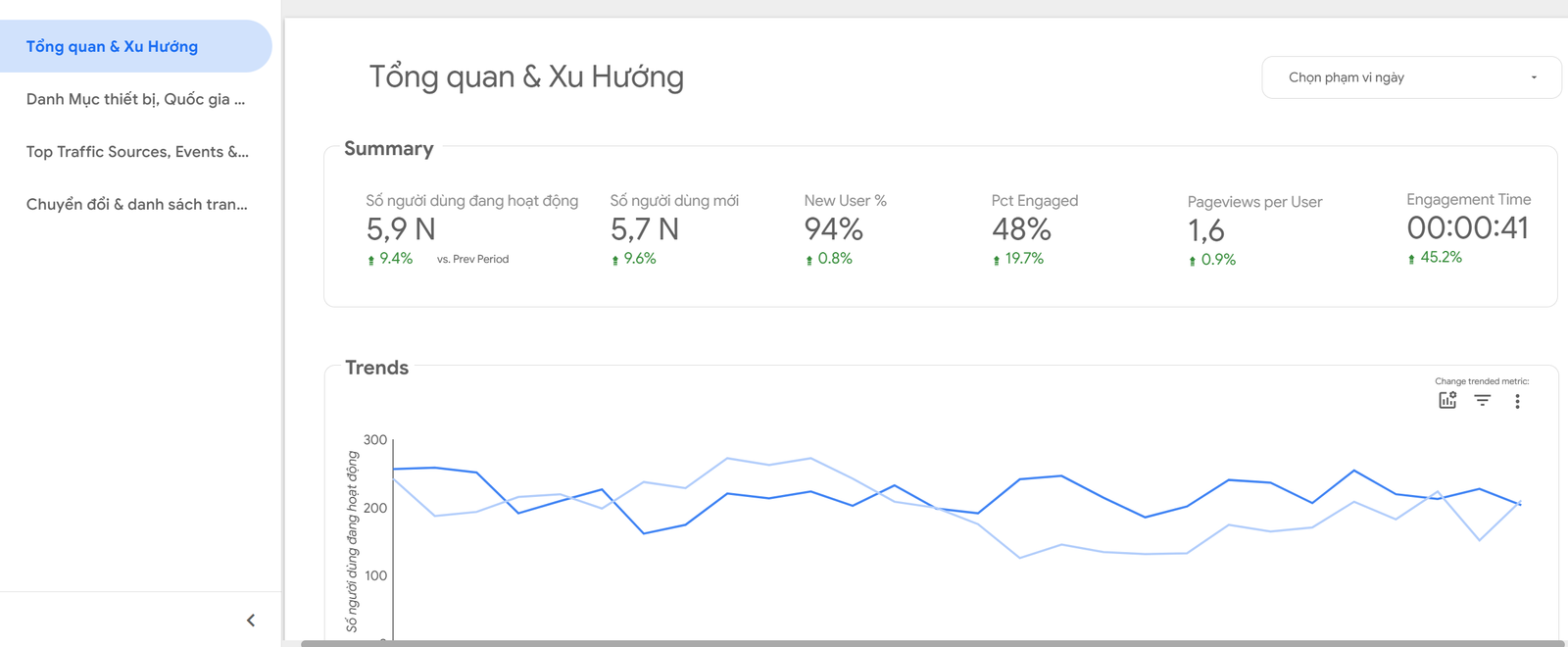Click the horizontal scrollbar at the bottom
Image resolution: width=1568 pixels, height=647 pixels.
click(932, 643)
